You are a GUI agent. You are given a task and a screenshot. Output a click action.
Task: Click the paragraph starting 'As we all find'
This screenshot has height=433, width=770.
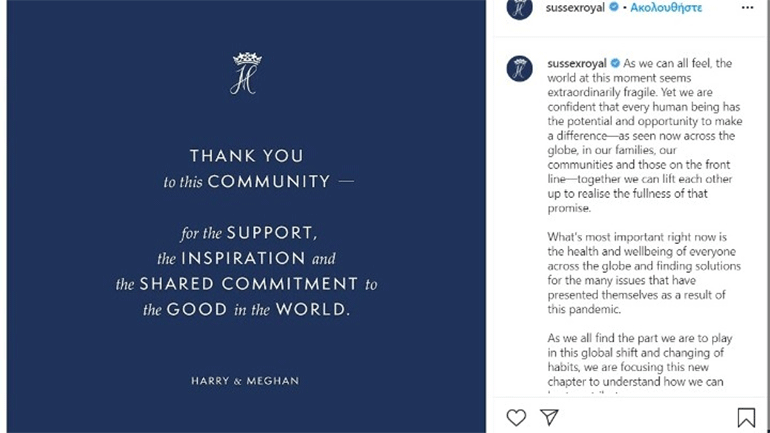click(x=641, y=367)
